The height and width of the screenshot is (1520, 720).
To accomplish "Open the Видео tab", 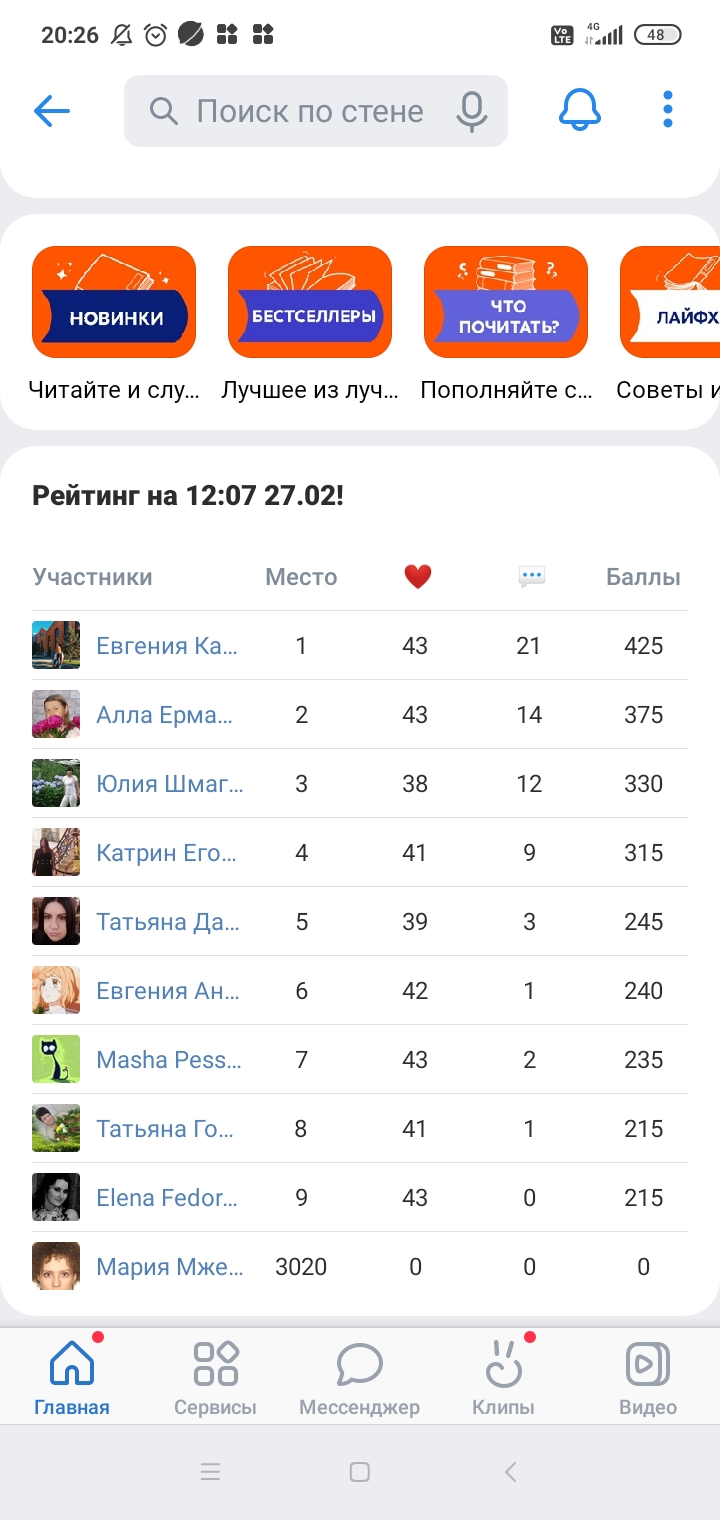I will point(647,1379).
